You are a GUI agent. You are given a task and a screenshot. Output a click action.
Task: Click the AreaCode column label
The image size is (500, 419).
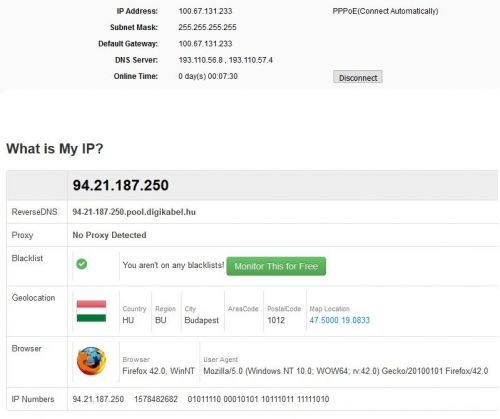243,309
